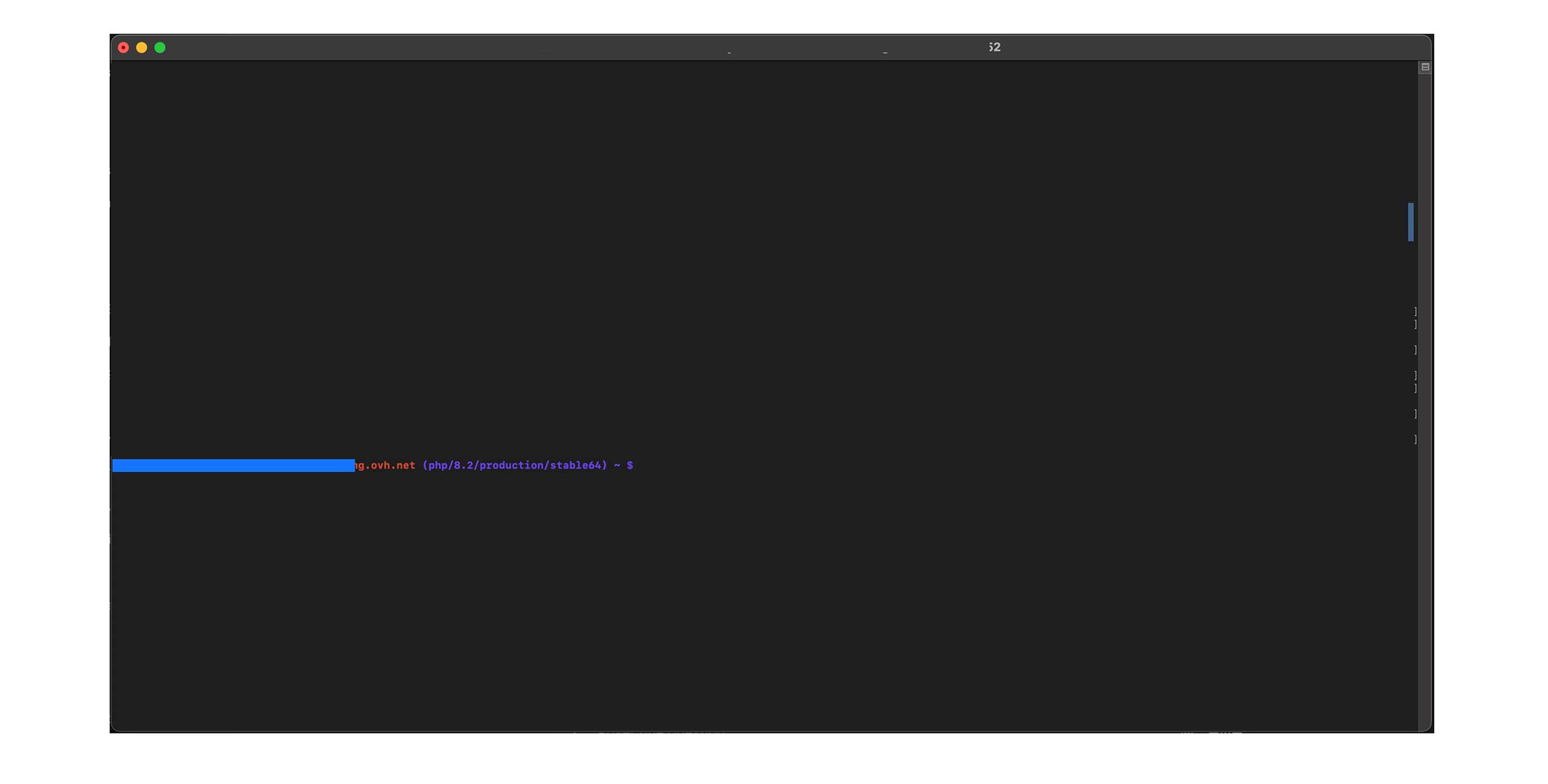Click the yellow minimize traffic light button
This screenshot has height=784, width=1548.
(141, 47)
